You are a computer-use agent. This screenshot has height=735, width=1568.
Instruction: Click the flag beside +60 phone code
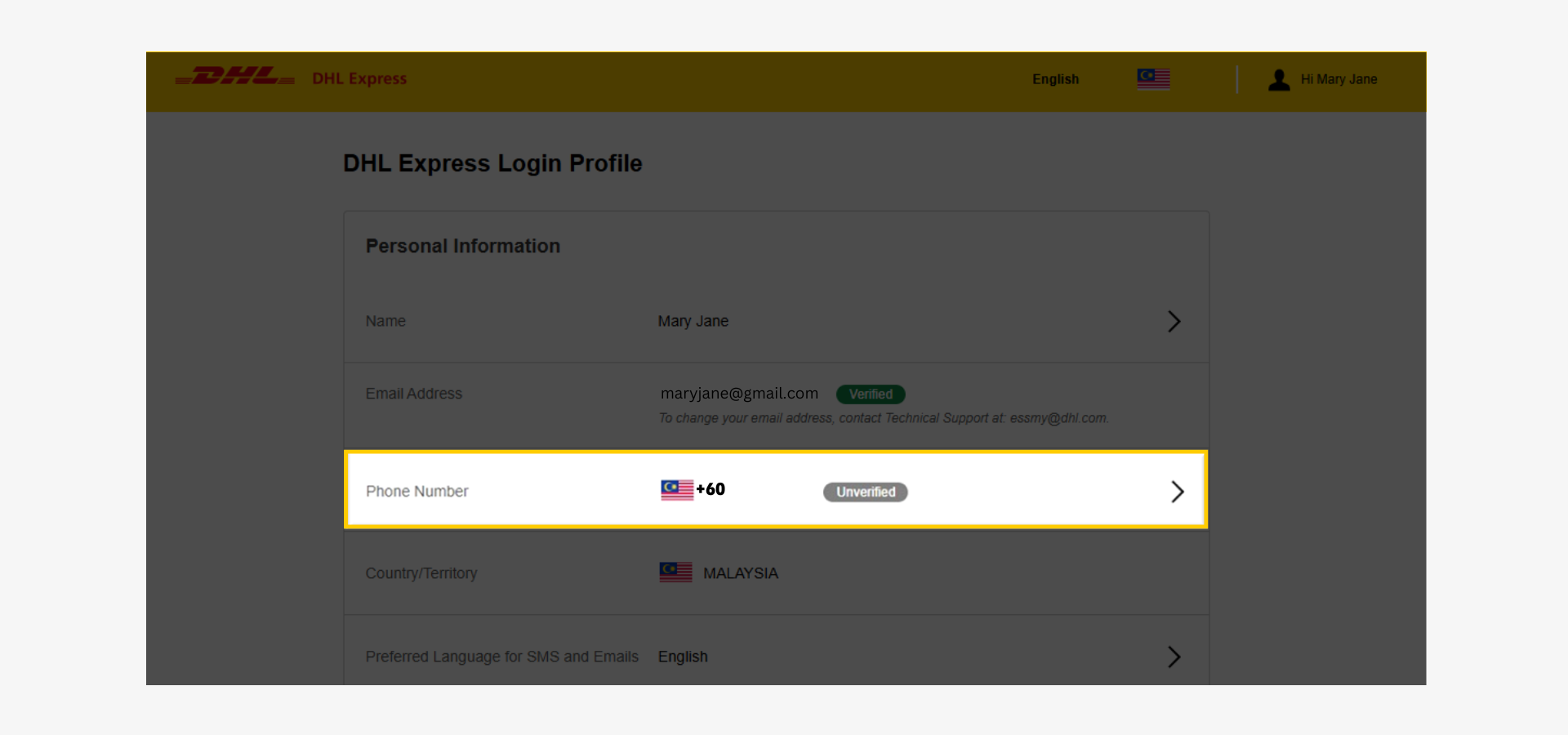[x=676, y=489]
